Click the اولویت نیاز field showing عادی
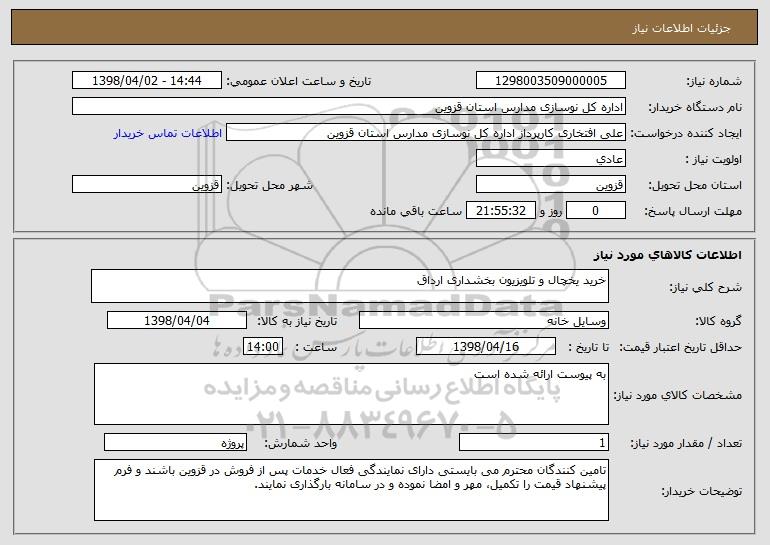Screen dimensions: 770x545 [x=550, y=158]
